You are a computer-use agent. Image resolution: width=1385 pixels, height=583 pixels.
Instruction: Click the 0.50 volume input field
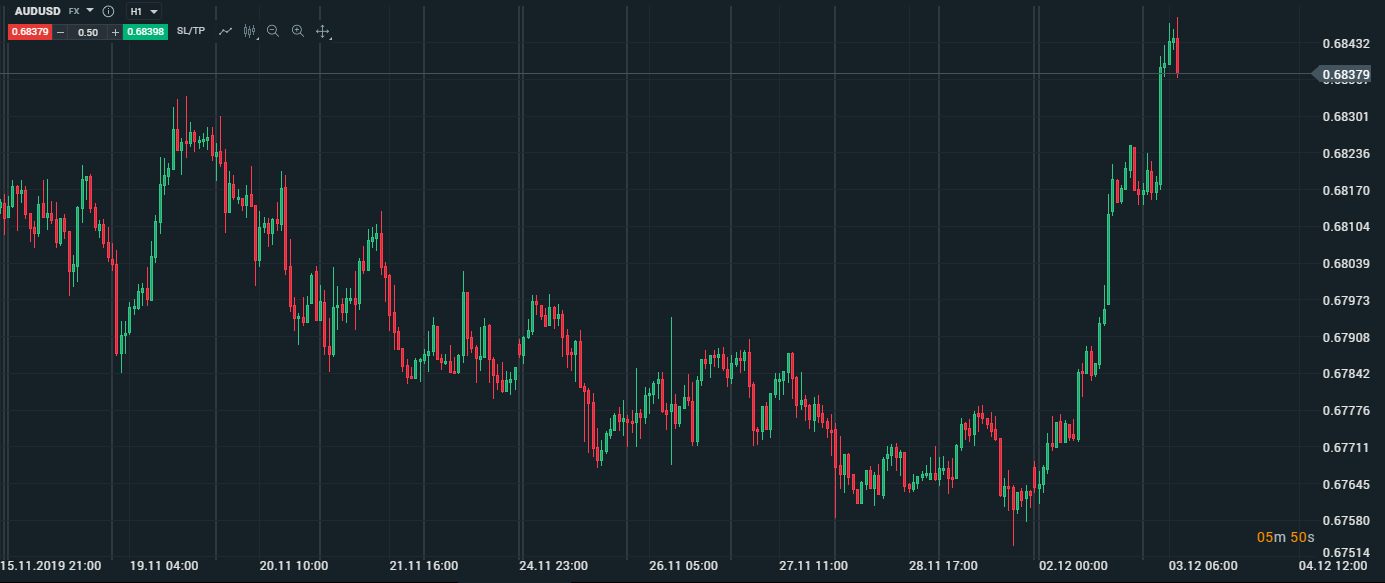coord(88,32)
